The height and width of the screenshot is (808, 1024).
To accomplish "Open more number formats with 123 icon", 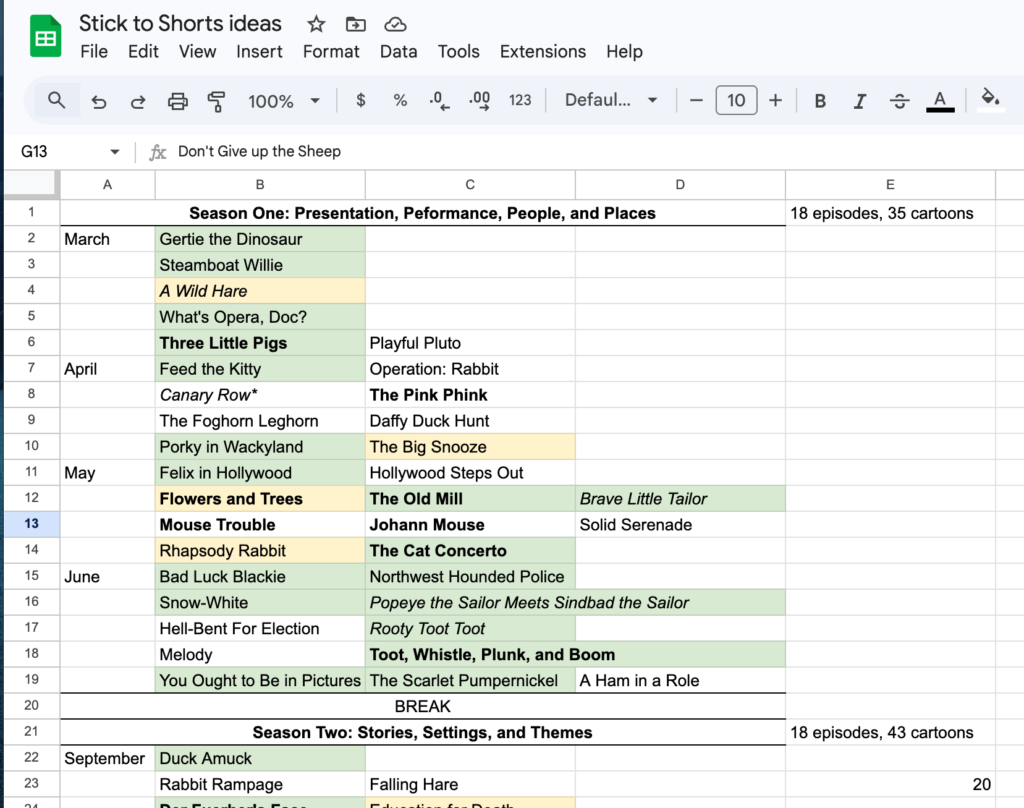I will pyautogui.click(x=520, y=100).
